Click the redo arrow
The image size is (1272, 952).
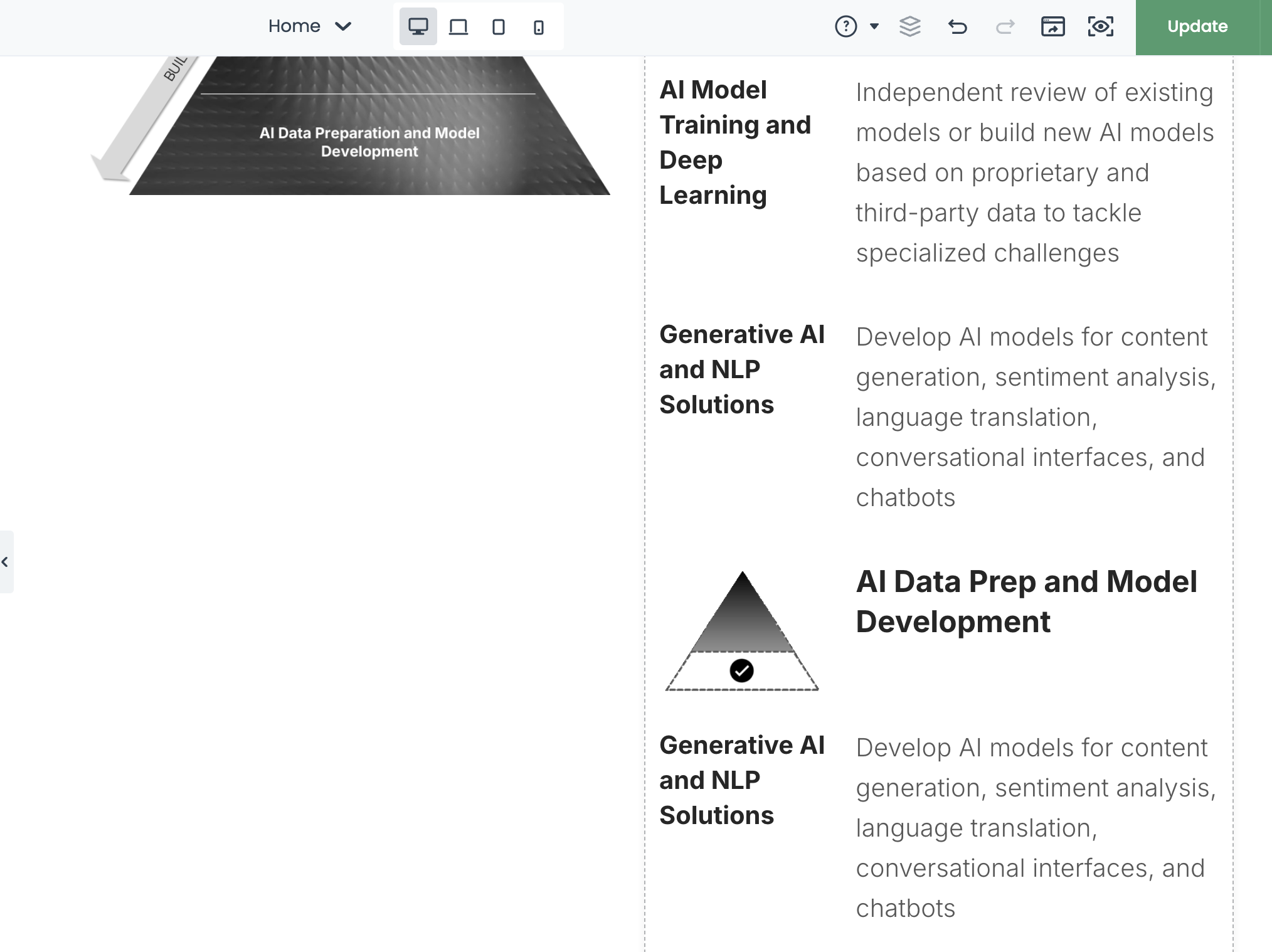pos(1005,26)
